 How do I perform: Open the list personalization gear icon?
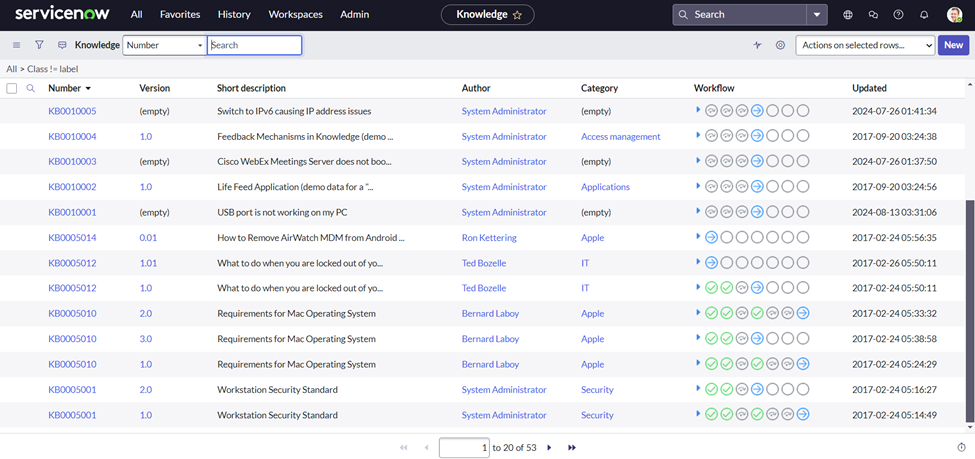(x=780, y=45)
